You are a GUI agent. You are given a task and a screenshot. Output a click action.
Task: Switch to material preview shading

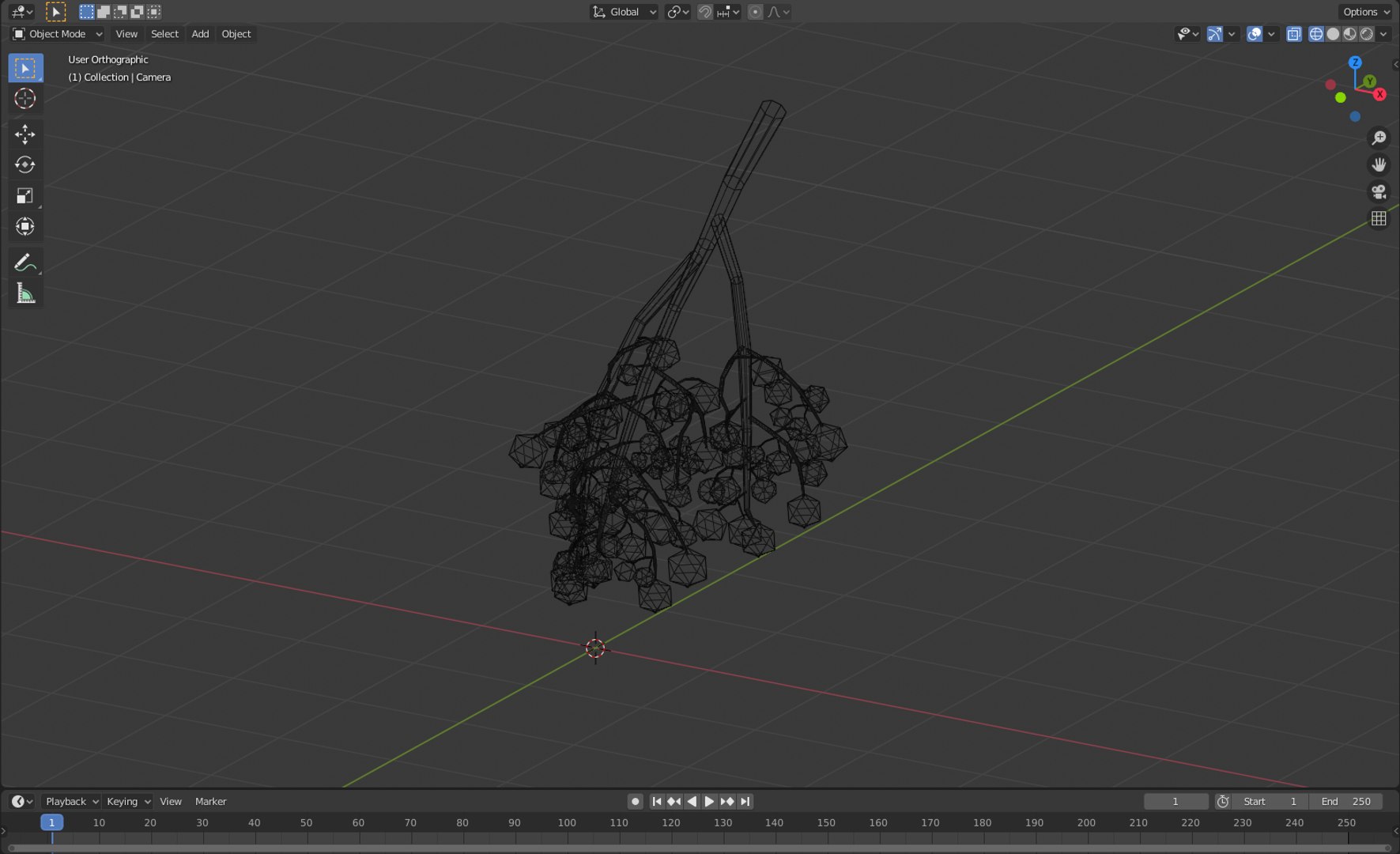(1349, 34)
